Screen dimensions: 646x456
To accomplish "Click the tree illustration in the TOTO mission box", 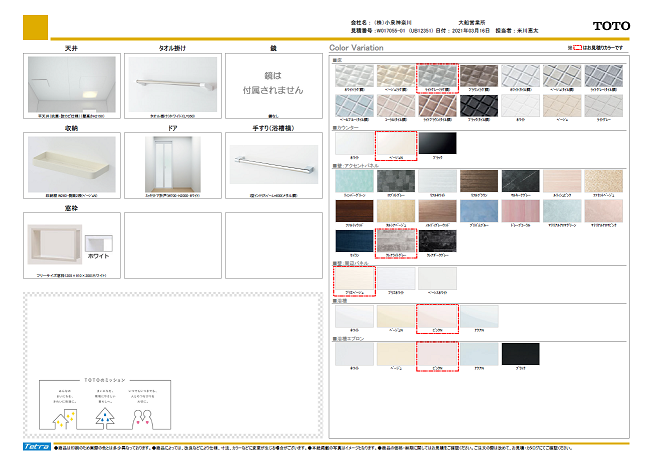I will coord(107,418).
